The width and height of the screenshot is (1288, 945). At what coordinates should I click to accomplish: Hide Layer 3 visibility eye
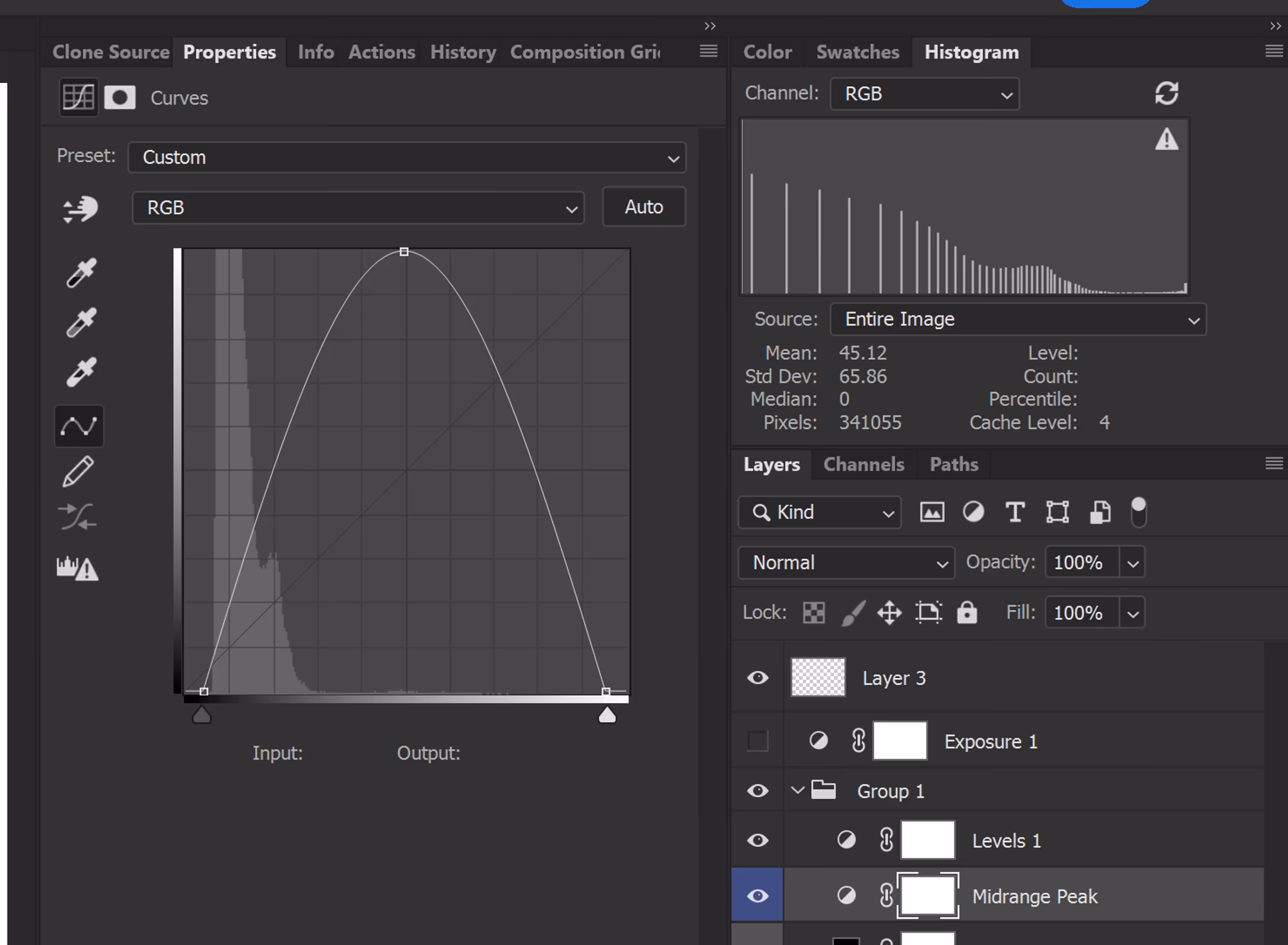pyautogui.click(x=758, y=678)
